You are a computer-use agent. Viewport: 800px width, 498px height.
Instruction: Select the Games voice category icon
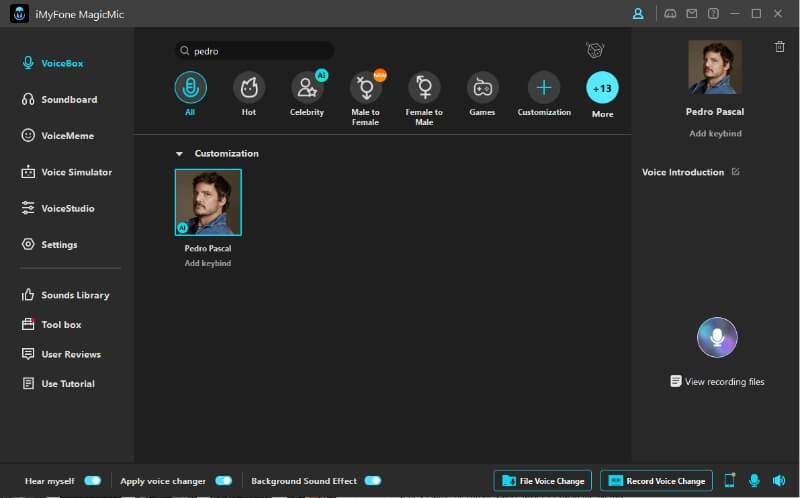(483, 88)
